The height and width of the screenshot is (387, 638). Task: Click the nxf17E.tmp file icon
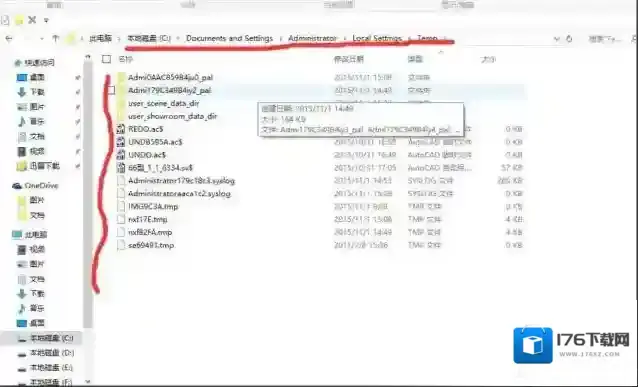pos(120,219)
